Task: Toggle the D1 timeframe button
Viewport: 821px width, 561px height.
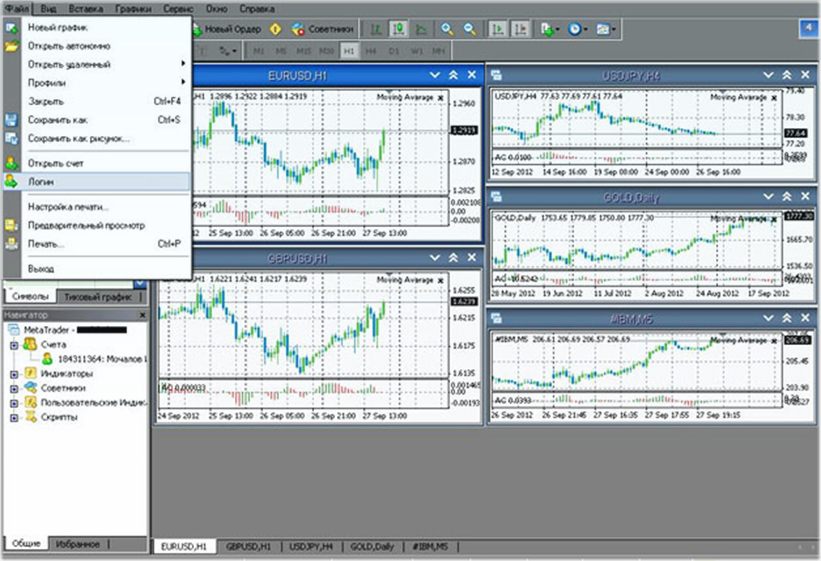Action: pos(393,49)
